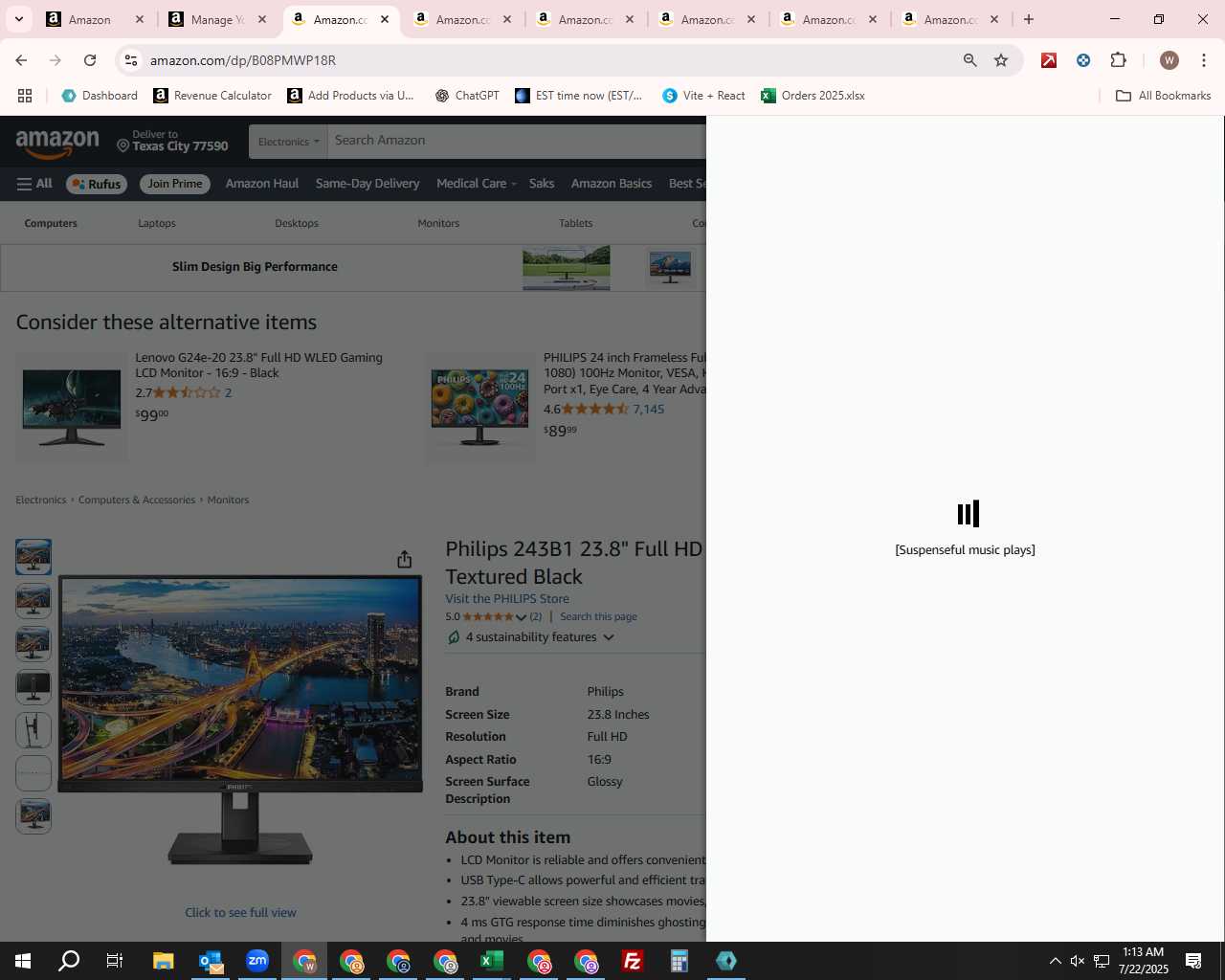1225x980 pixels.
Task: Click the Search this page link
Action: tap(598, 617)
